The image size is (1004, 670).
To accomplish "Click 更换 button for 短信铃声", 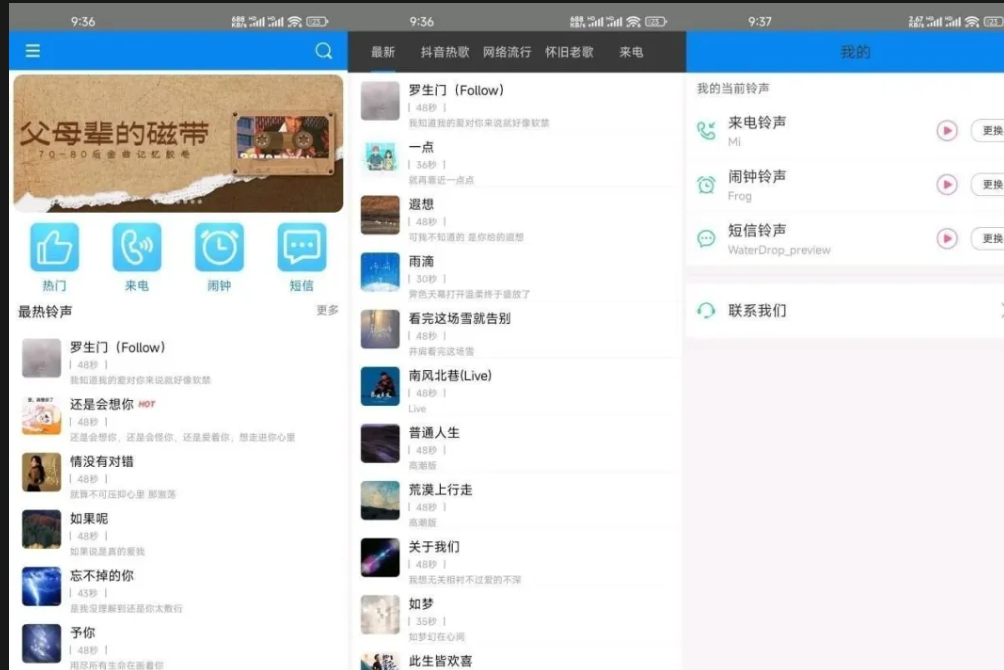I will (x=988, y=238).
